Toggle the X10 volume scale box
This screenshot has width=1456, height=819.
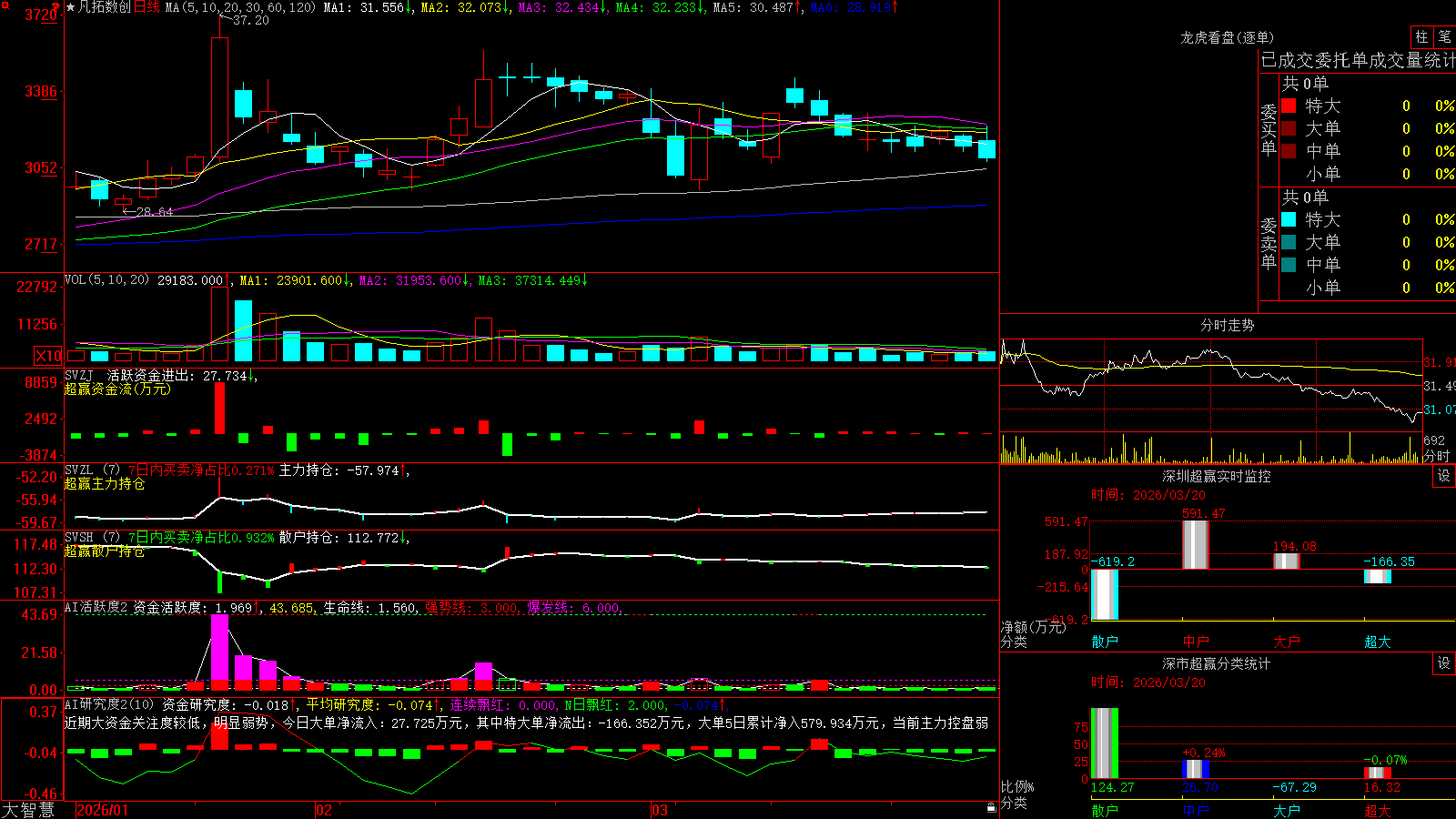(x=48, y=356)
